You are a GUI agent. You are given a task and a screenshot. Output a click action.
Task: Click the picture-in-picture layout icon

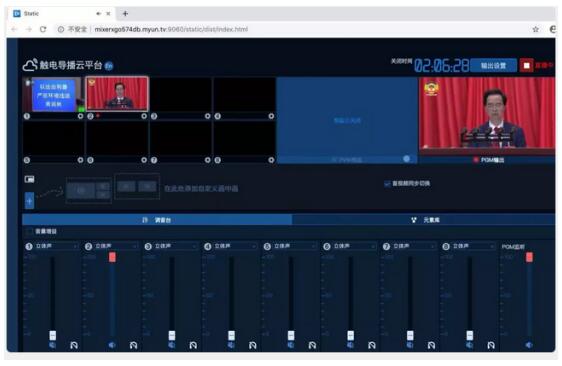click(x=29, y=179)
